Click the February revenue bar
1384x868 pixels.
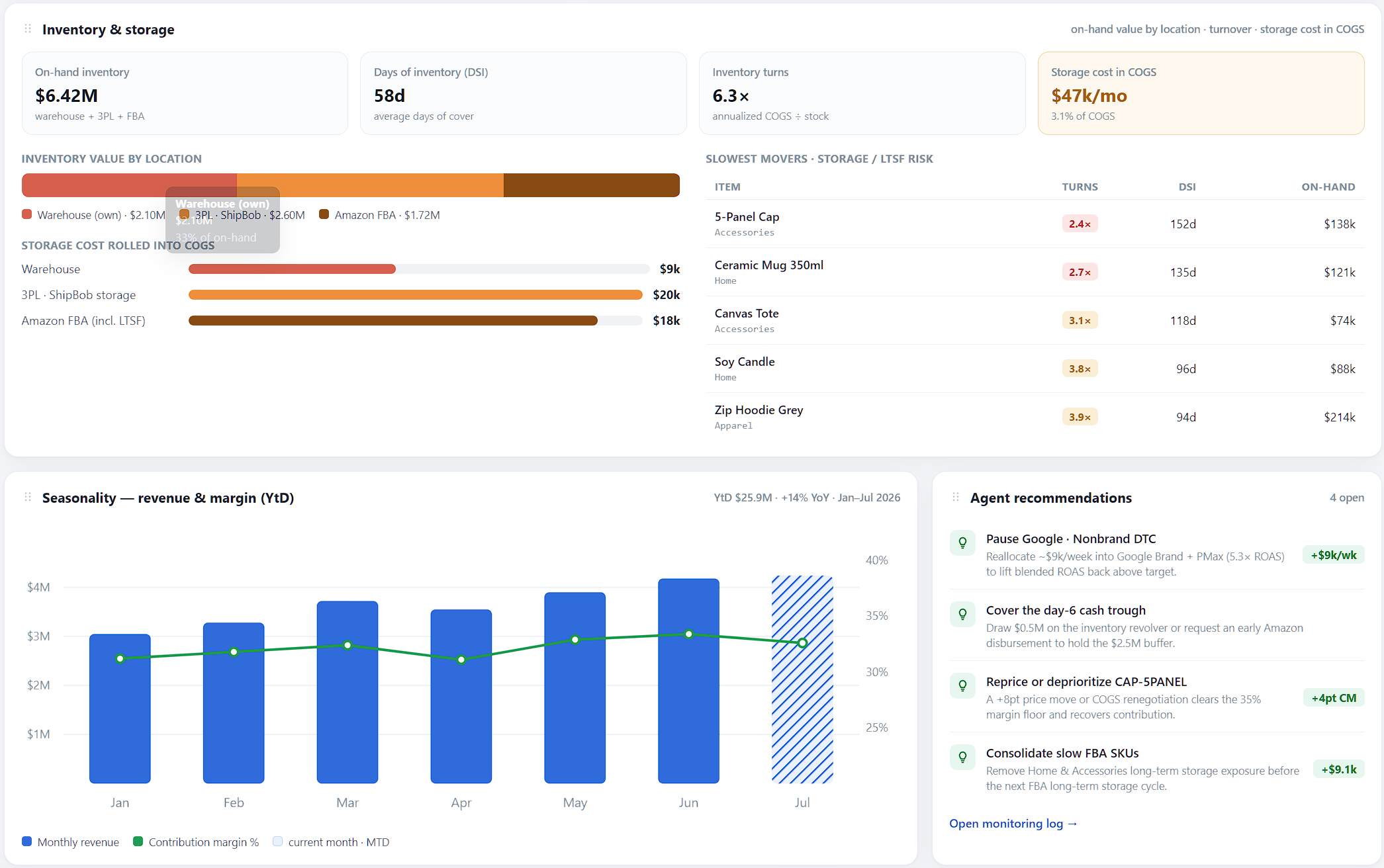pos(234,703)
